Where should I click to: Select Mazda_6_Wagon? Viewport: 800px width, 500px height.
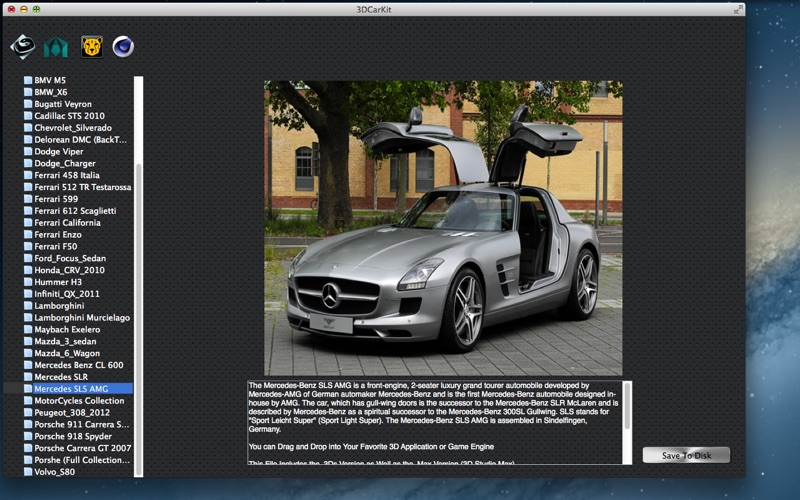(x=67, y=353)
